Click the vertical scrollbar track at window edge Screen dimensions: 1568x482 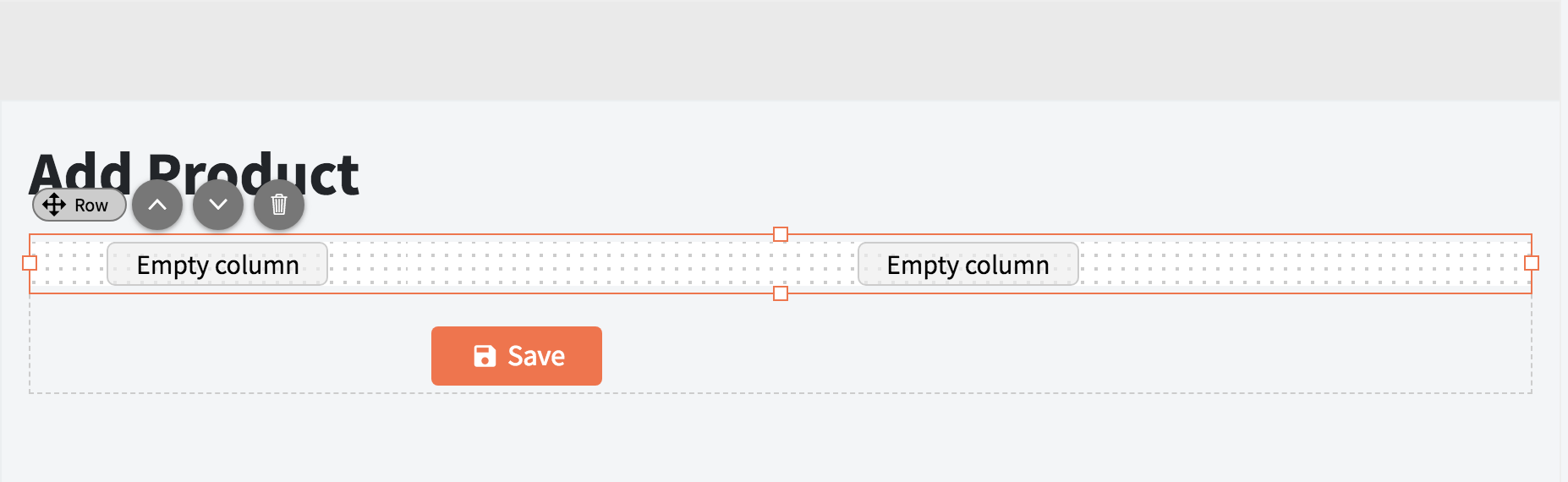click(1564, 241)
